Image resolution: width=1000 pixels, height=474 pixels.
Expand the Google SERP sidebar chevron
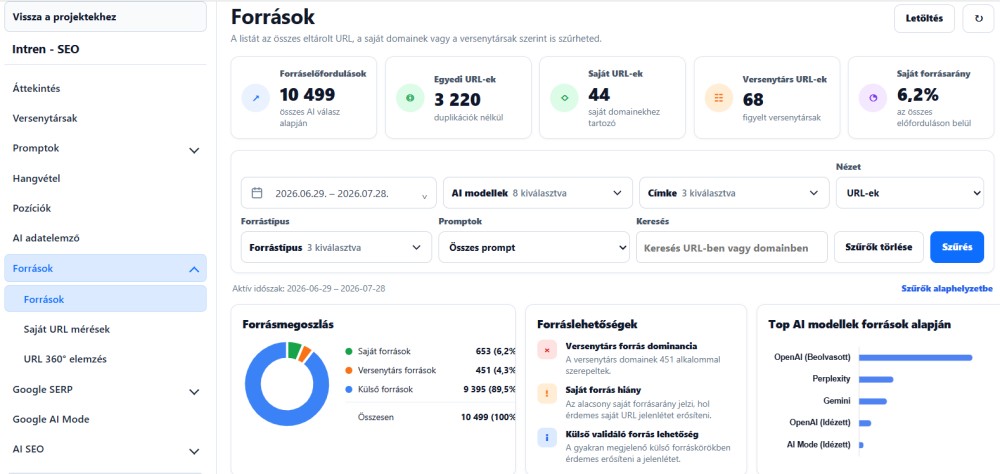click(x=195, y=392)
